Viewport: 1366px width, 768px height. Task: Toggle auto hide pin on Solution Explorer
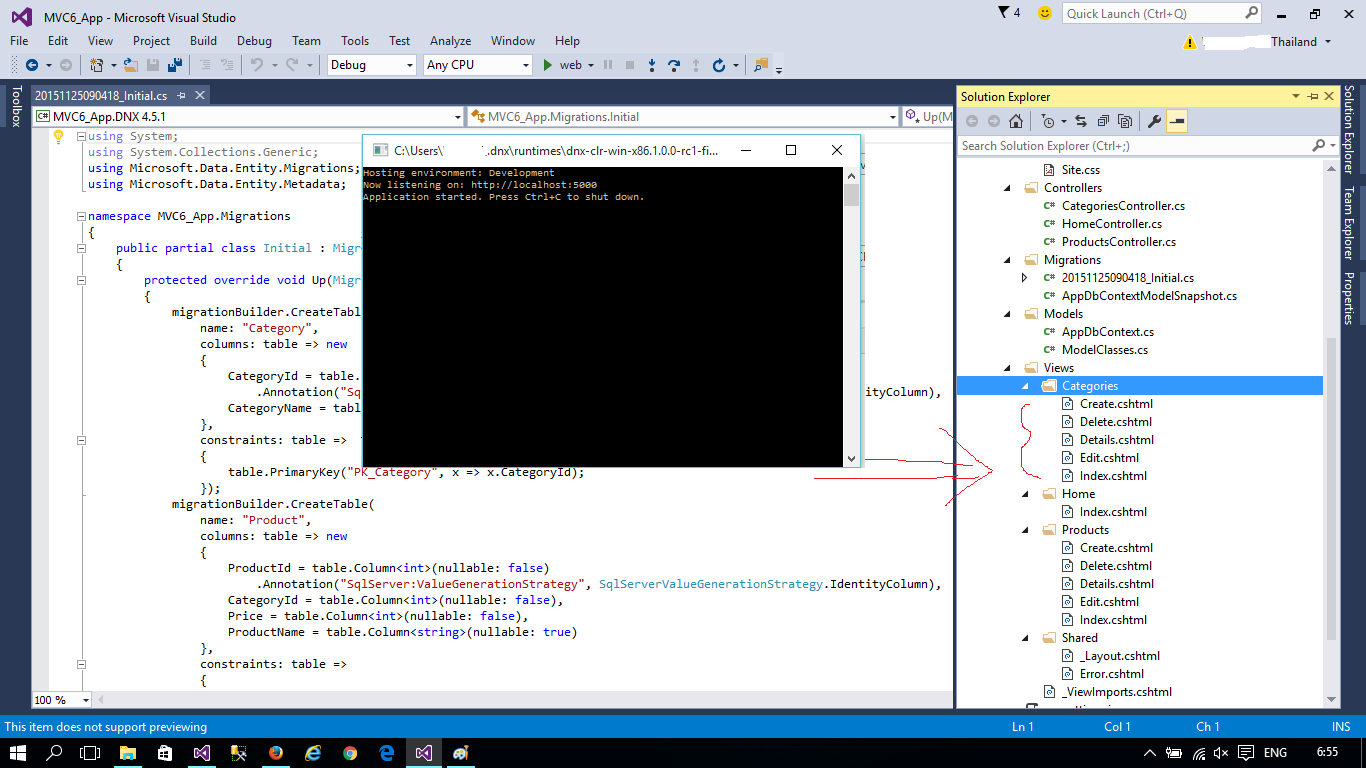pyautogui.click(x=1312, y=96)
